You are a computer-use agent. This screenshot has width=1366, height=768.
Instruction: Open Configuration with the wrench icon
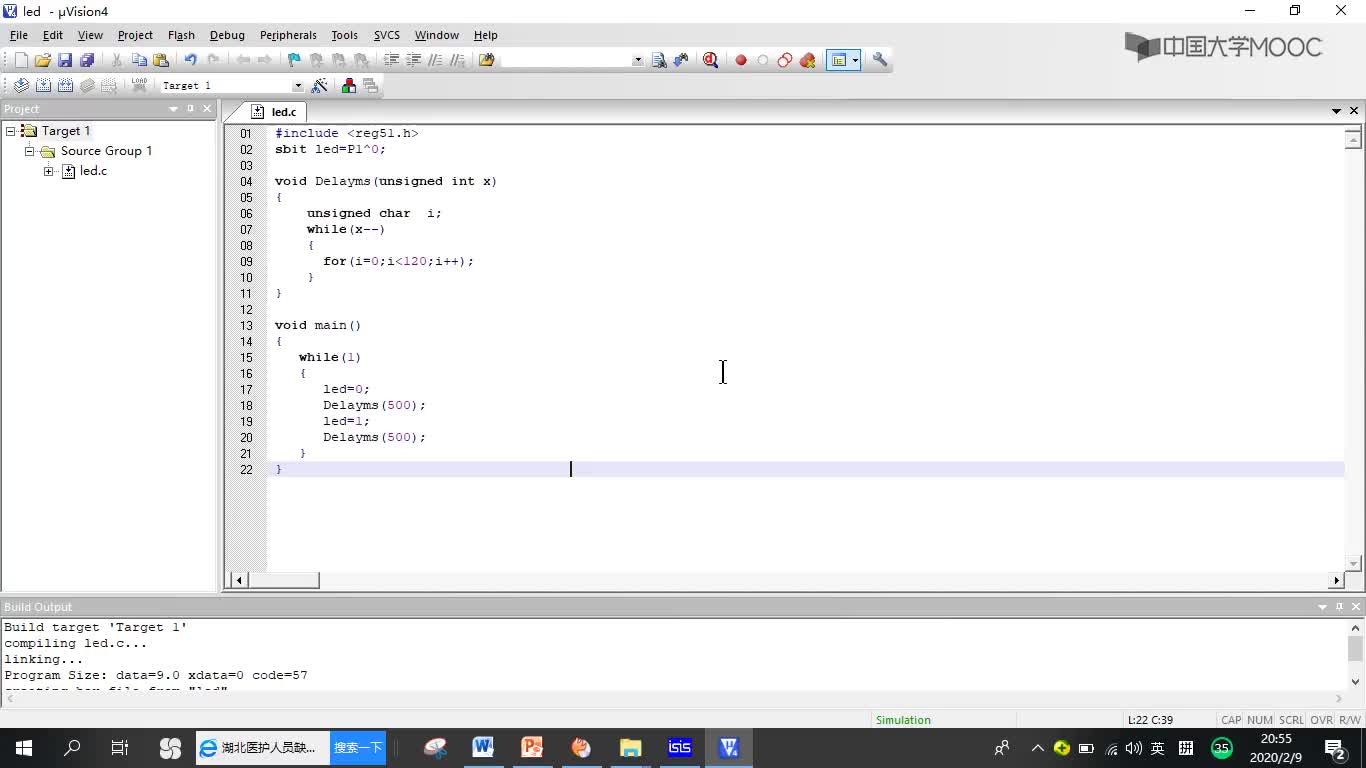[880, 60]
